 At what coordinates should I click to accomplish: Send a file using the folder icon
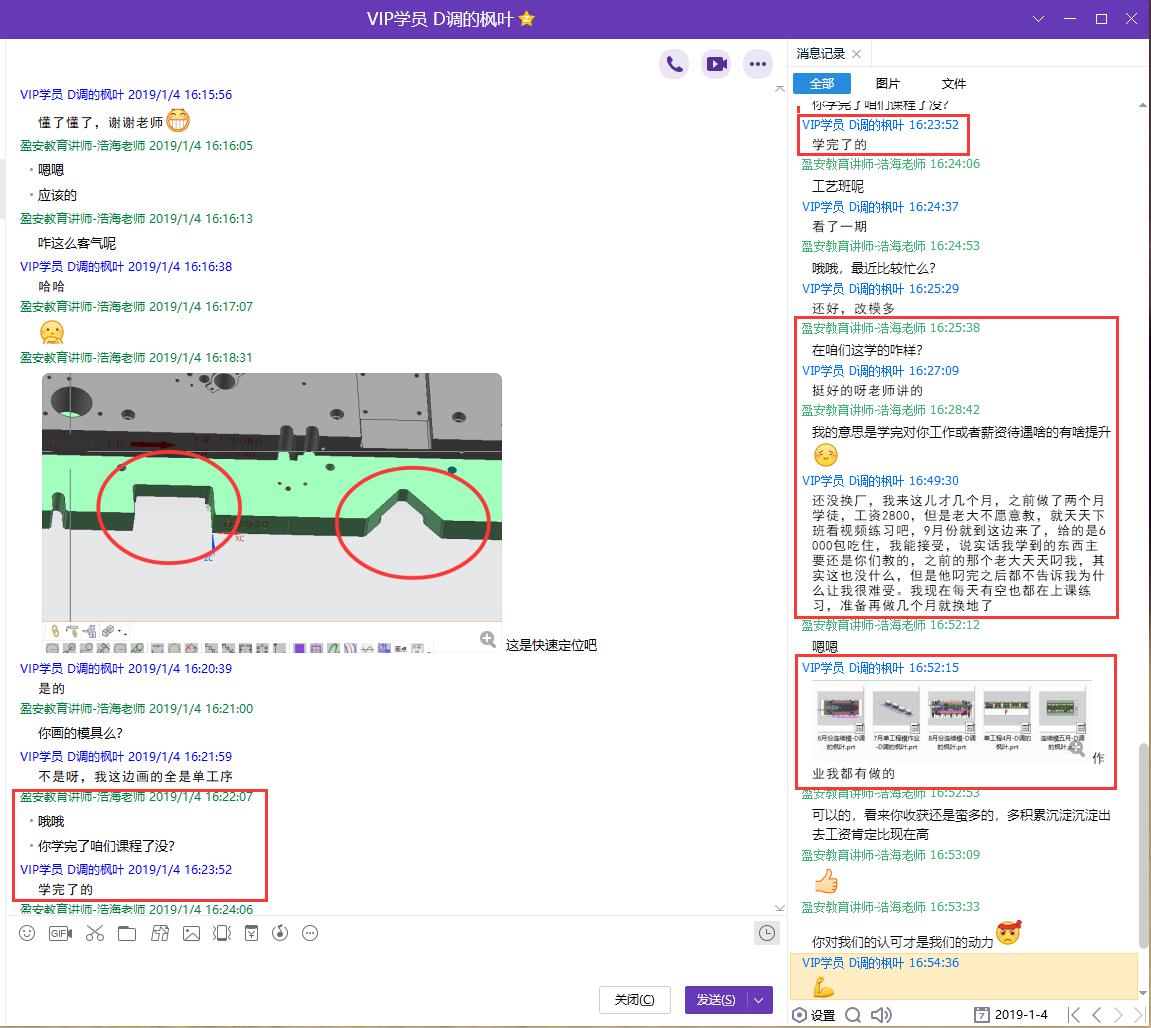point(127,933)
